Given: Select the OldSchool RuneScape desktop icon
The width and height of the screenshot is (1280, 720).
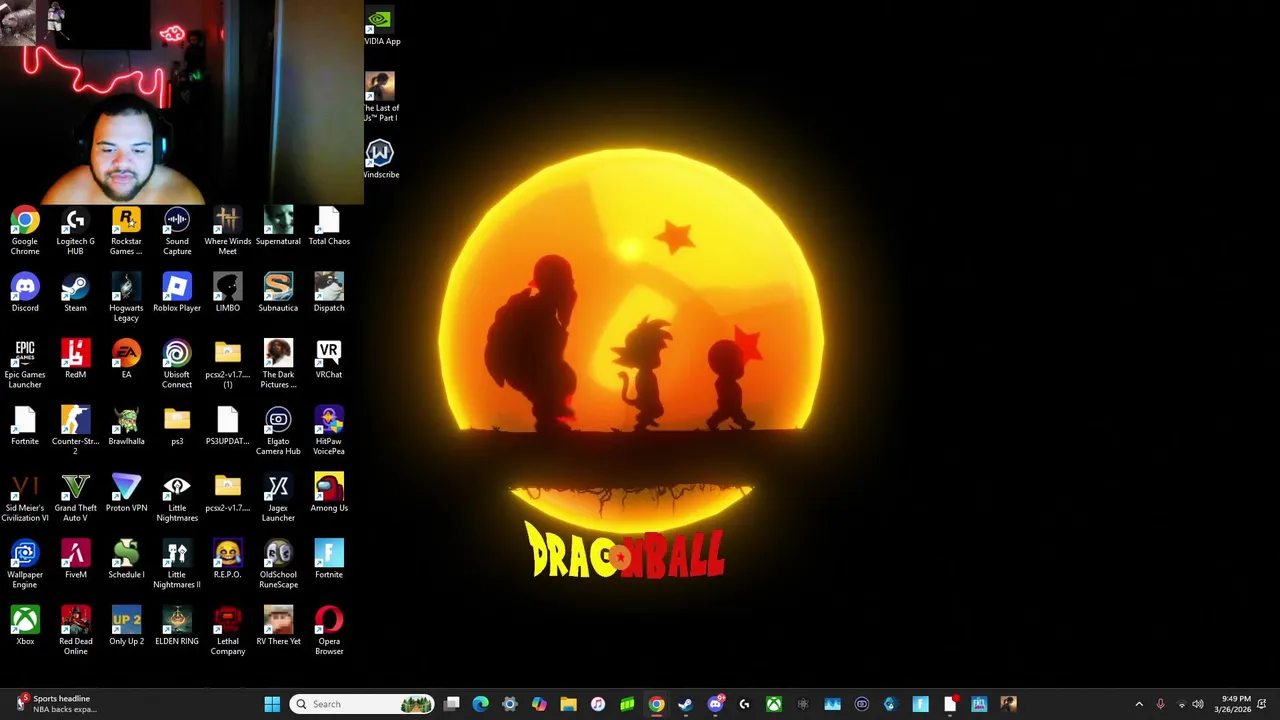Looking at the screenshot, I should [278, 564].
